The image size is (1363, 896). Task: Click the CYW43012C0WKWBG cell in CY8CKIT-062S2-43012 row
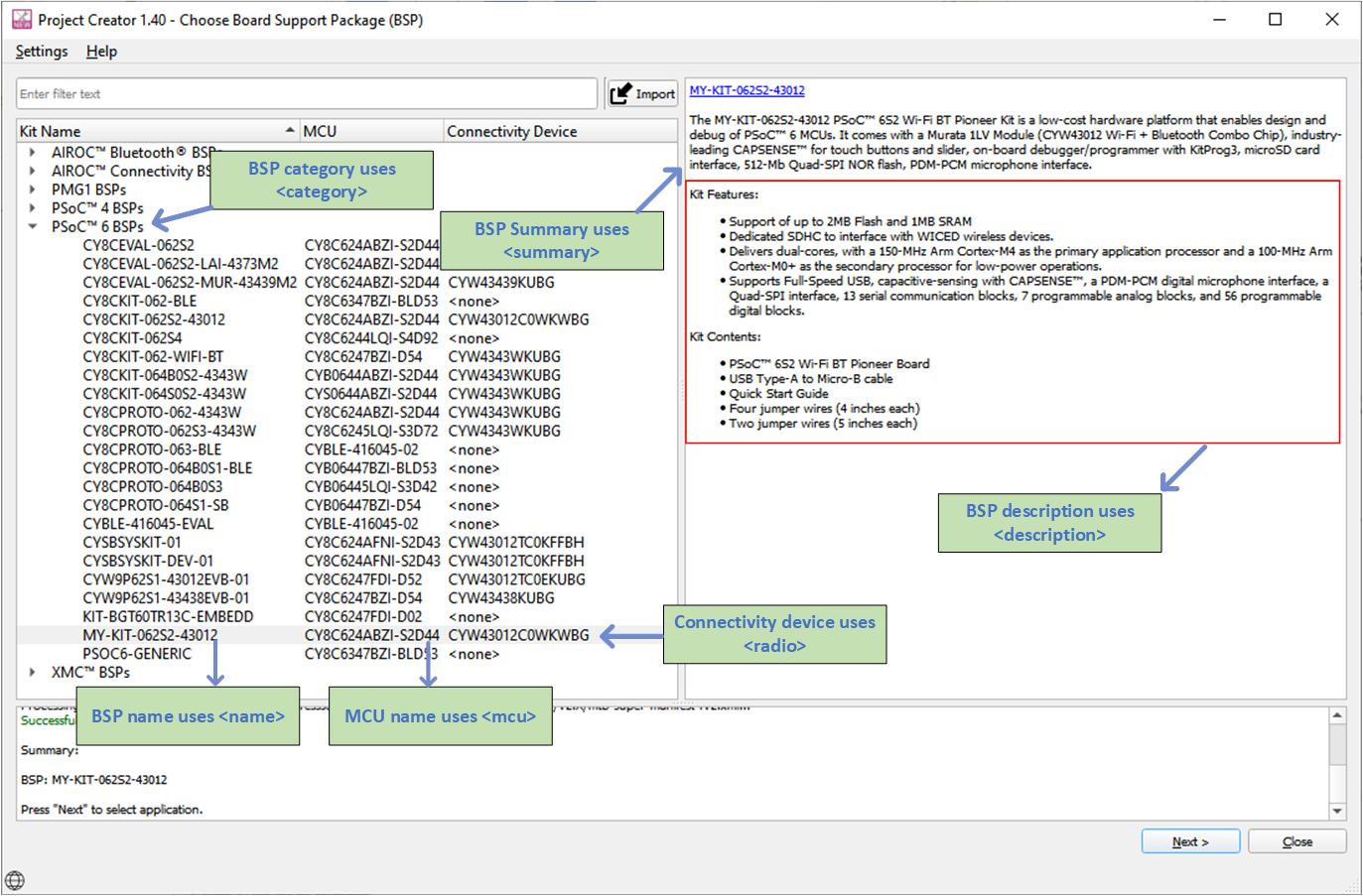click(x=518, y=320)
